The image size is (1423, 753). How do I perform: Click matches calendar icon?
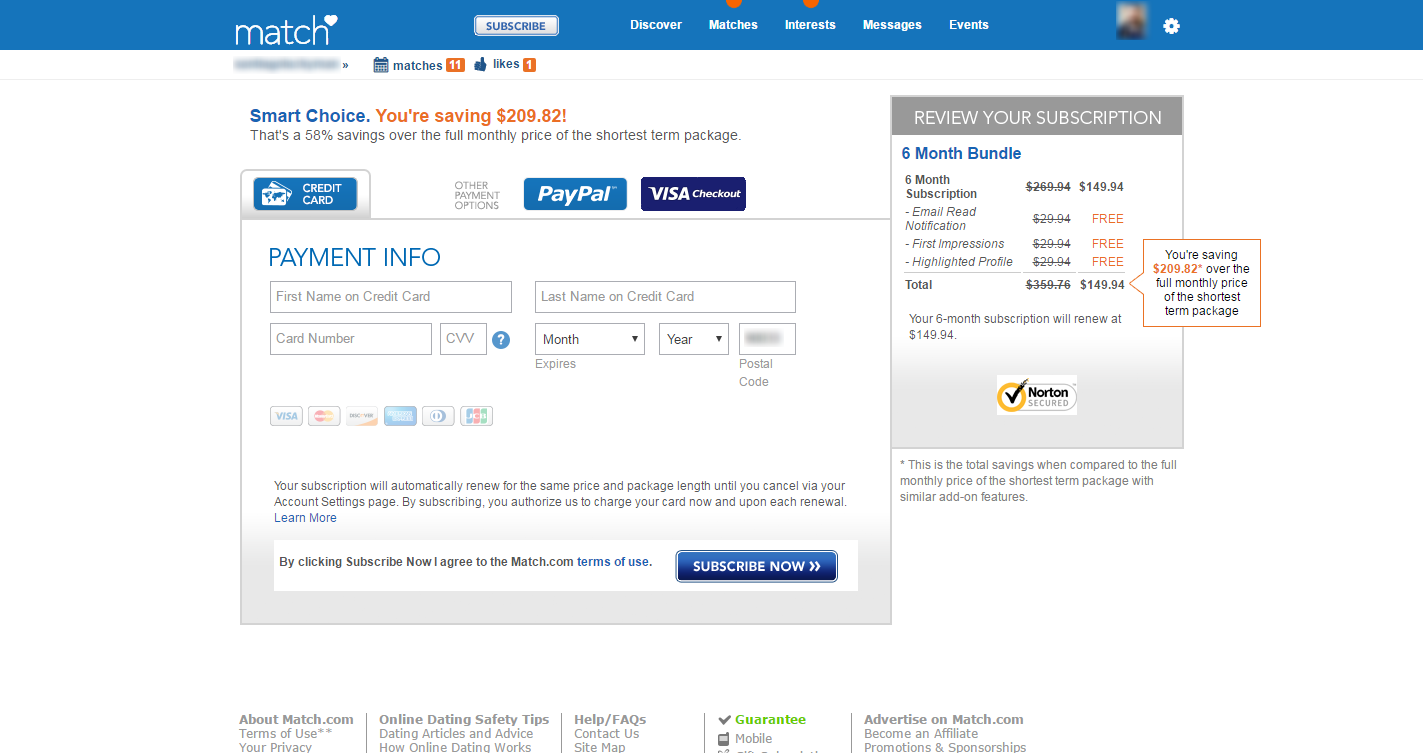(381, 65)
